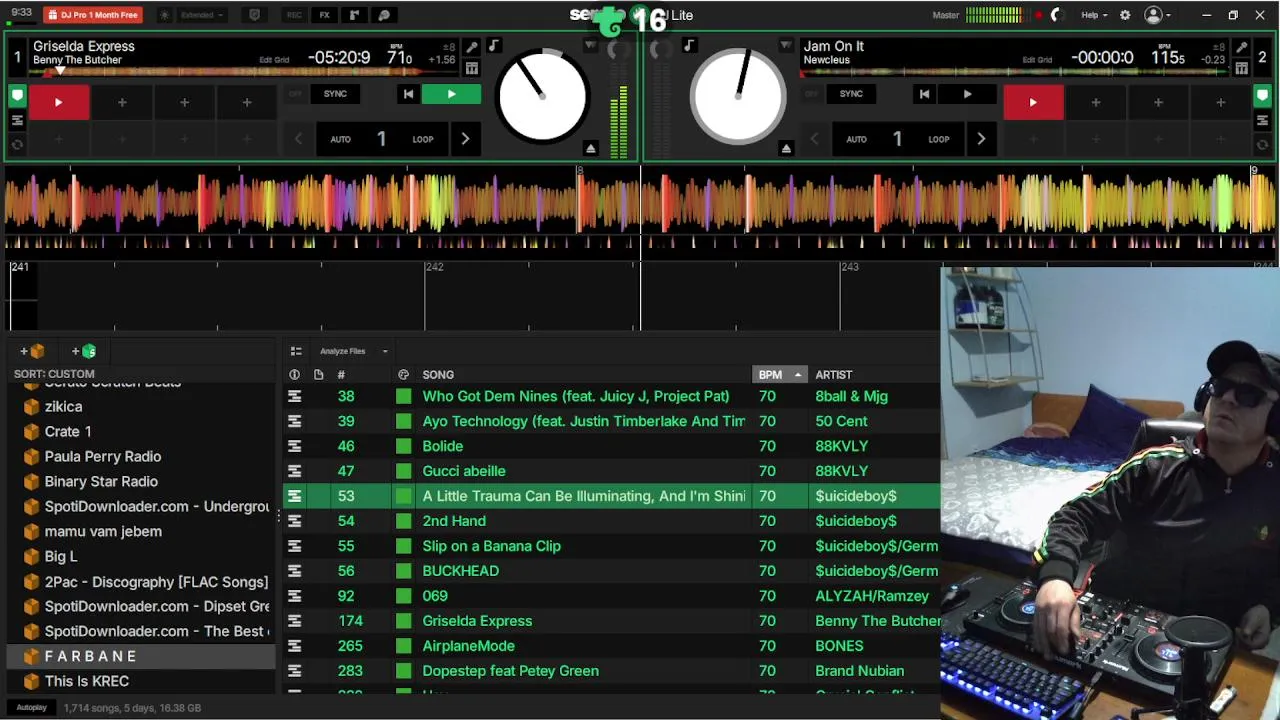Open deck 2 key lock note icon

689,46
